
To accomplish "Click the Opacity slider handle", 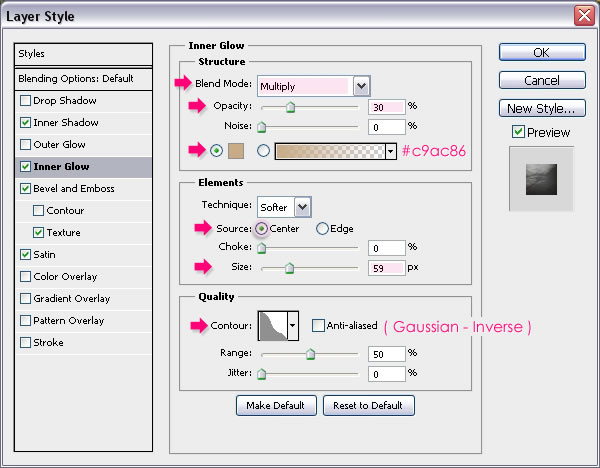I will point(290,107).
